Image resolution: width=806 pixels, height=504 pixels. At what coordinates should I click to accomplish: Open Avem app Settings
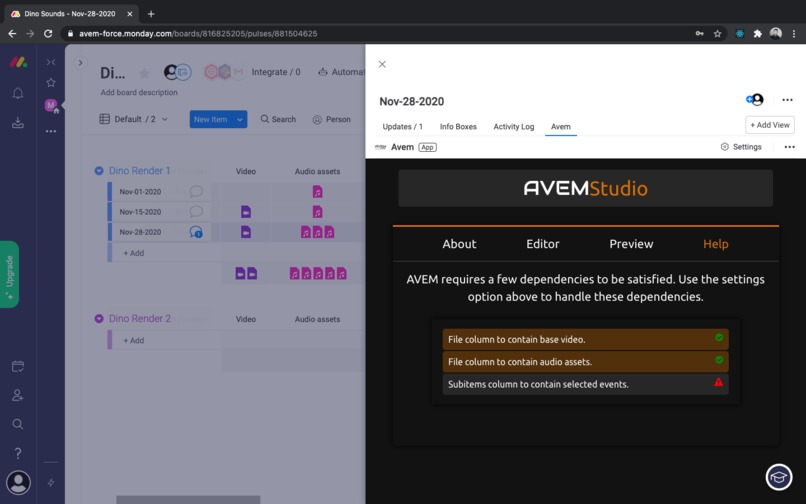[x=741, y=147]
